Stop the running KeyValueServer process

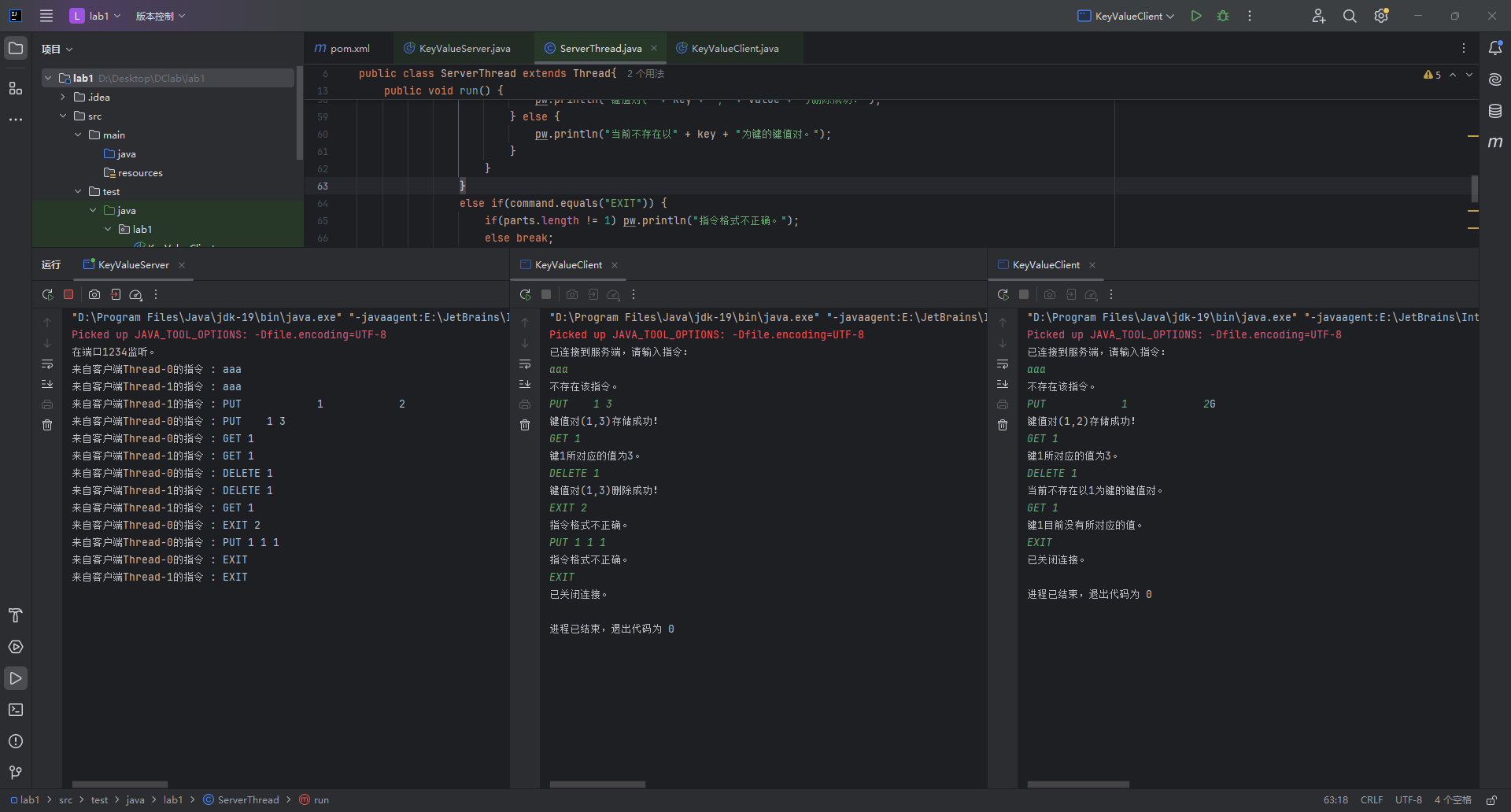pyautogui.click(x=68, y=294)
